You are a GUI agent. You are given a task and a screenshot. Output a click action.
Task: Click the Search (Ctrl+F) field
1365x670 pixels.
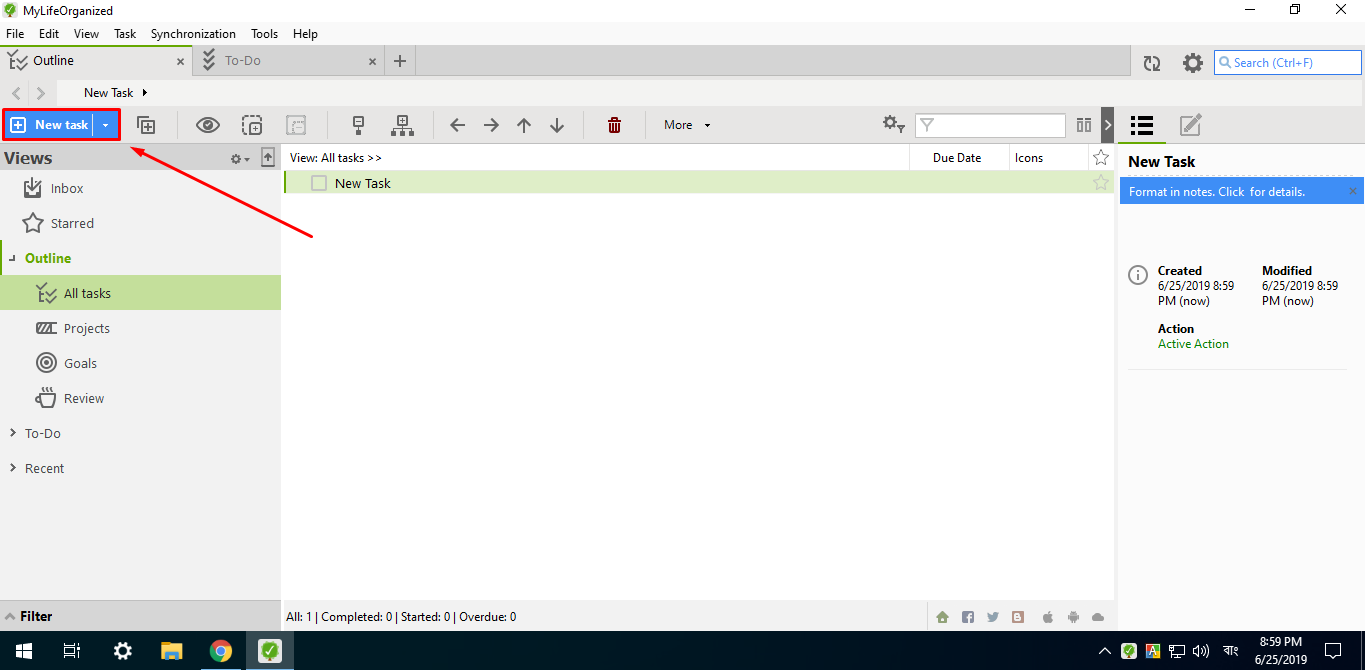(x=1288, y=62)
